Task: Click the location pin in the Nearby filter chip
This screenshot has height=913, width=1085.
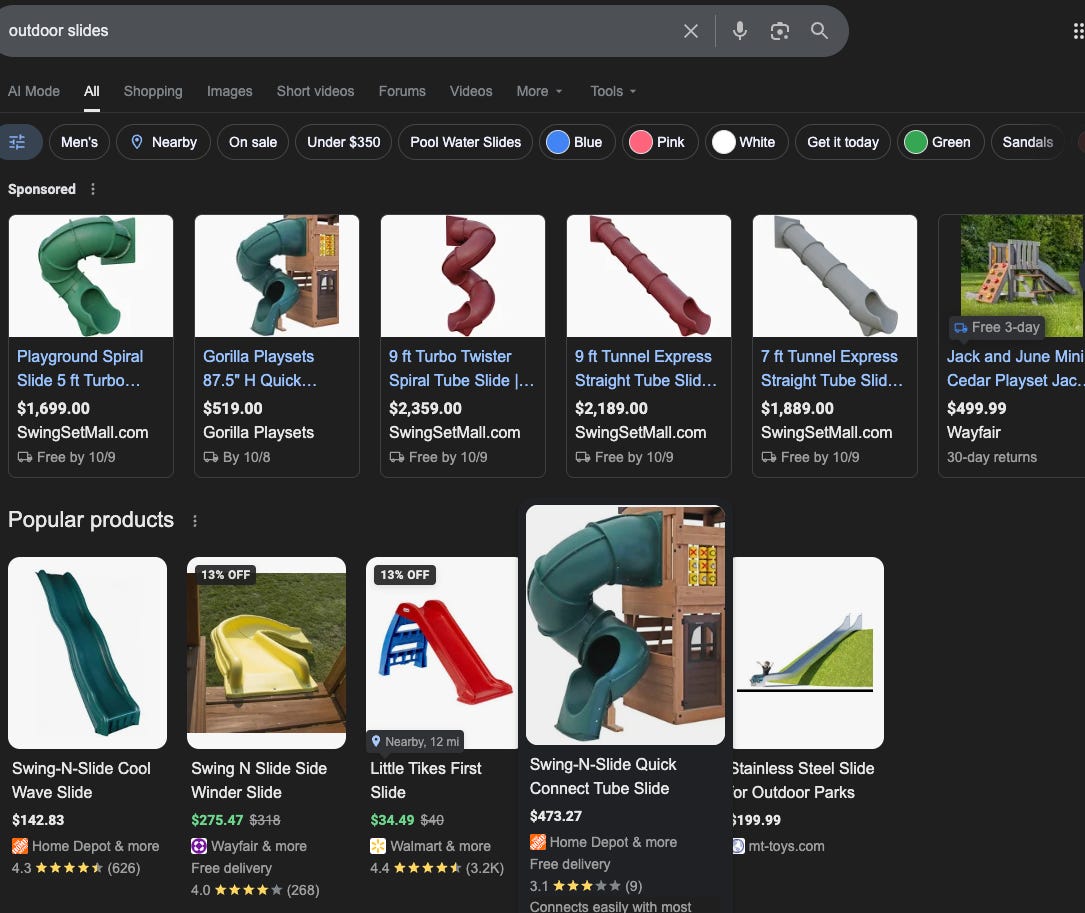Action: pyautogui.click(x=137, y=142)
